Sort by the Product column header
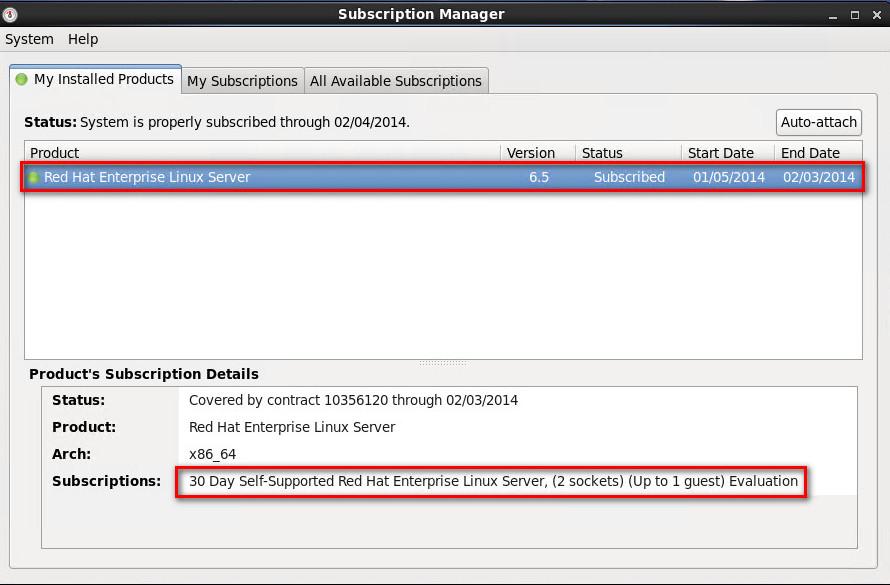The width and height of the screenshot is (890, 585). [262, 153]
